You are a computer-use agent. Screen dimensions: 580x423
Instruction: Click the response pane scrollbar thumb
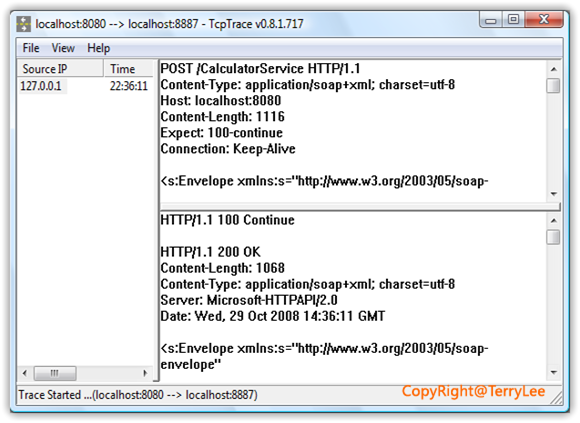(553, 237)
